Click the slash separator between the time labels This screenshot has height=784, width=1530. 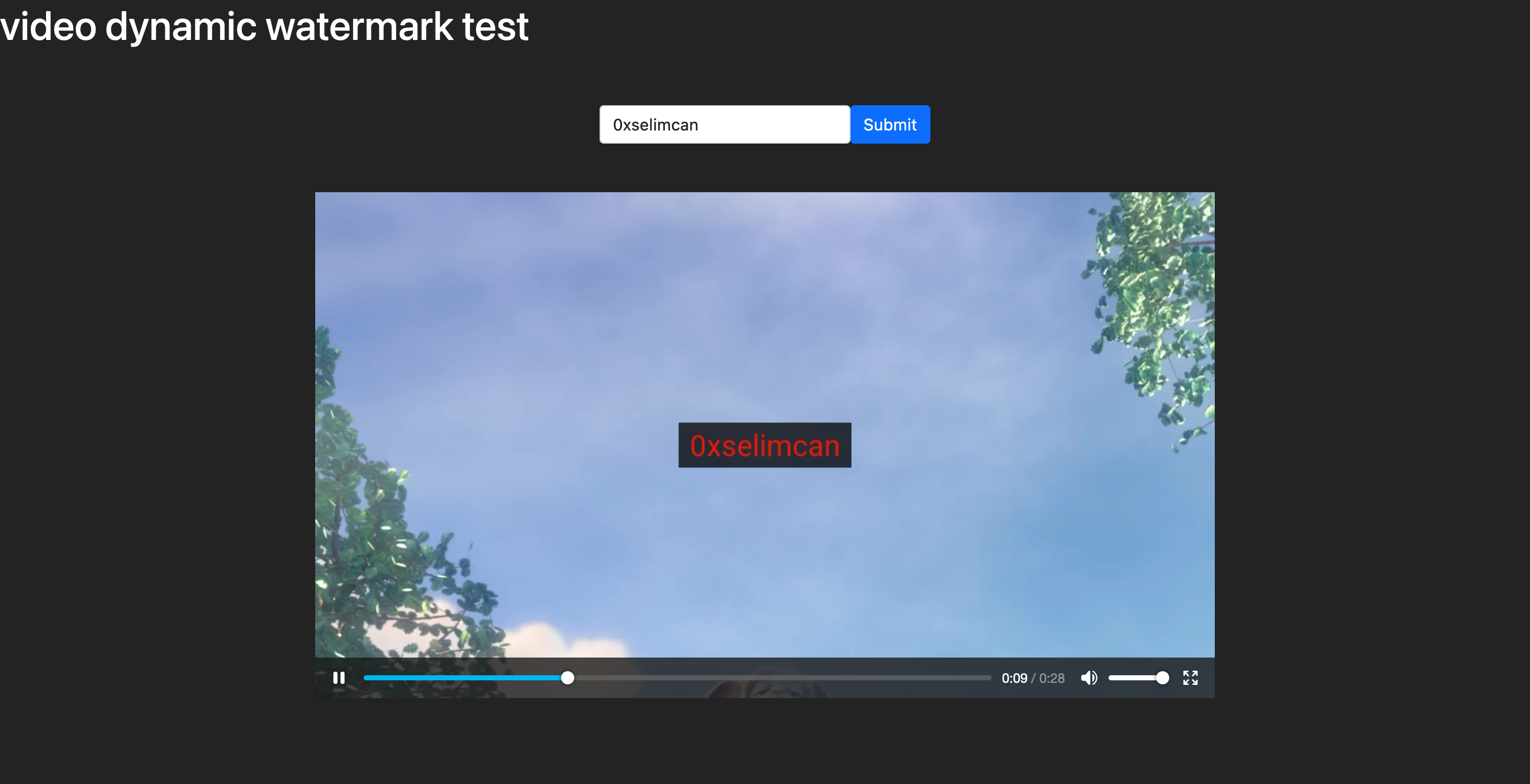(1033, 678)
